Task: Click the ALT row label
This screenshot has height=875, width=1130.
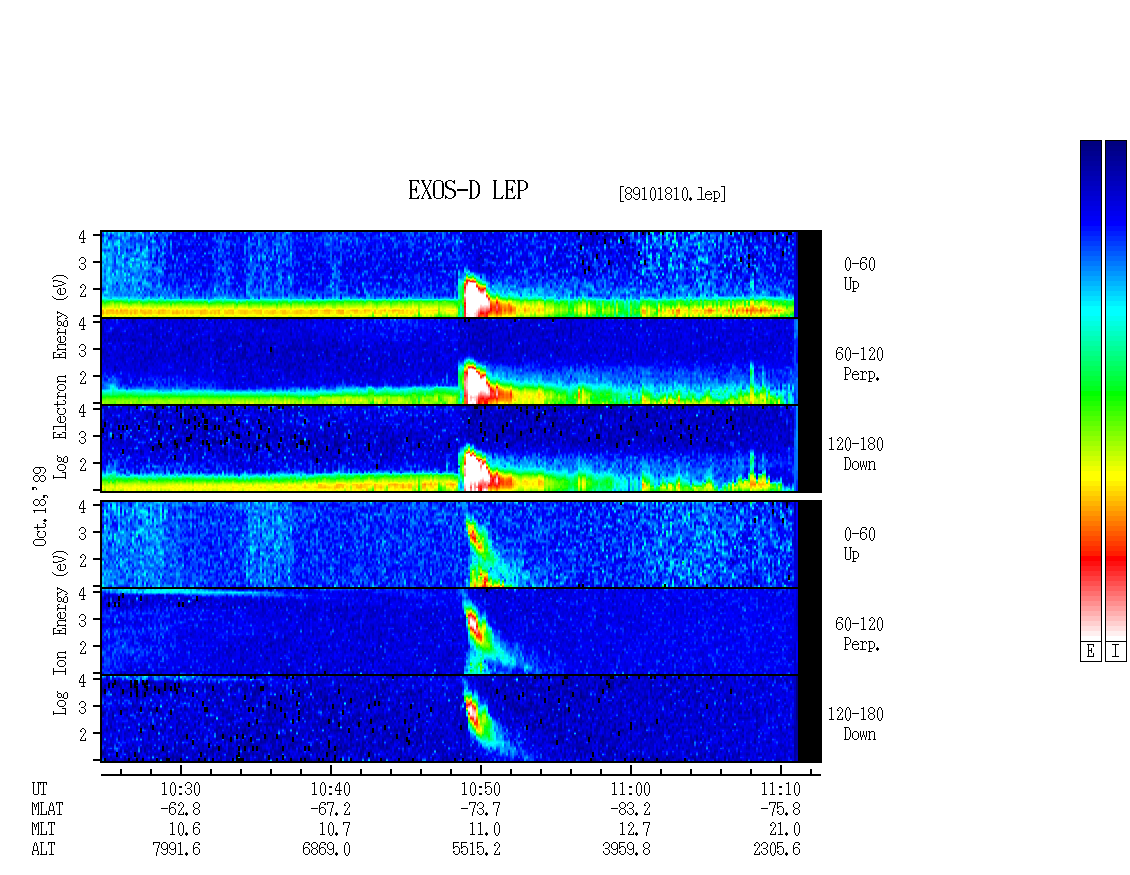Action: [x=43, y=850]
